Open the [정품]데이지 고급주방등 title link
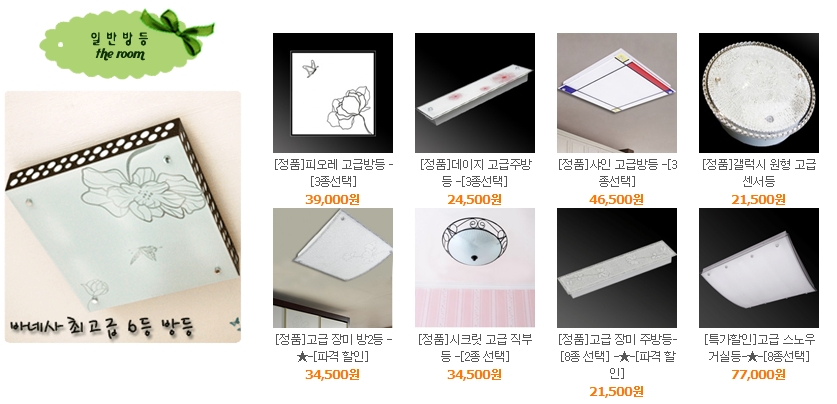Screen dimensions: 837x404 coord(475,172)
